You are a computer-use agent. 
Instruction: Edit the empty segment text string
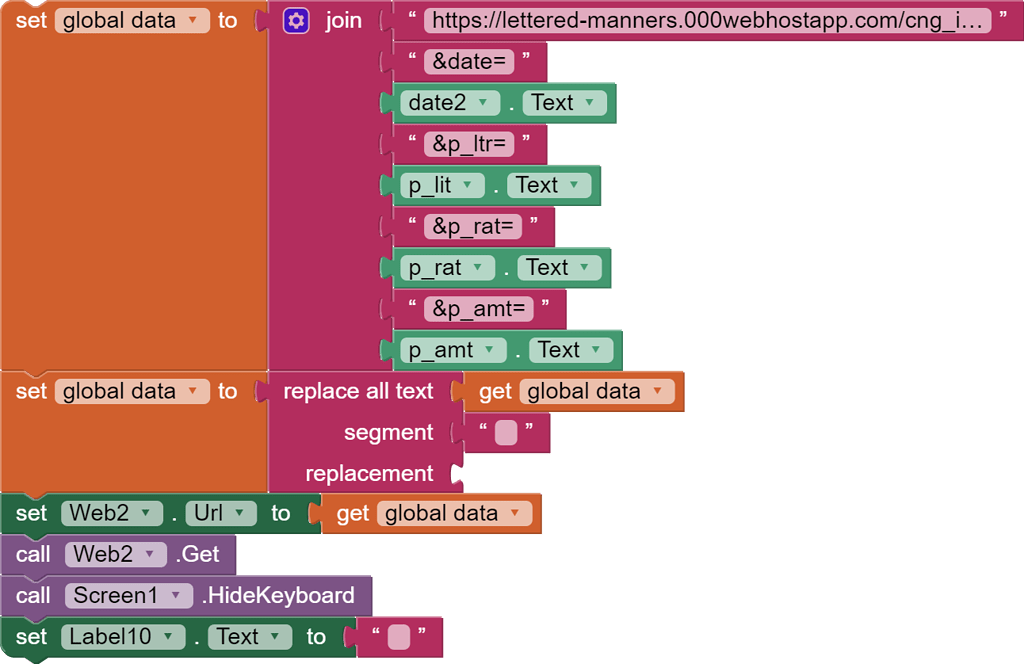tap(508, 432)
